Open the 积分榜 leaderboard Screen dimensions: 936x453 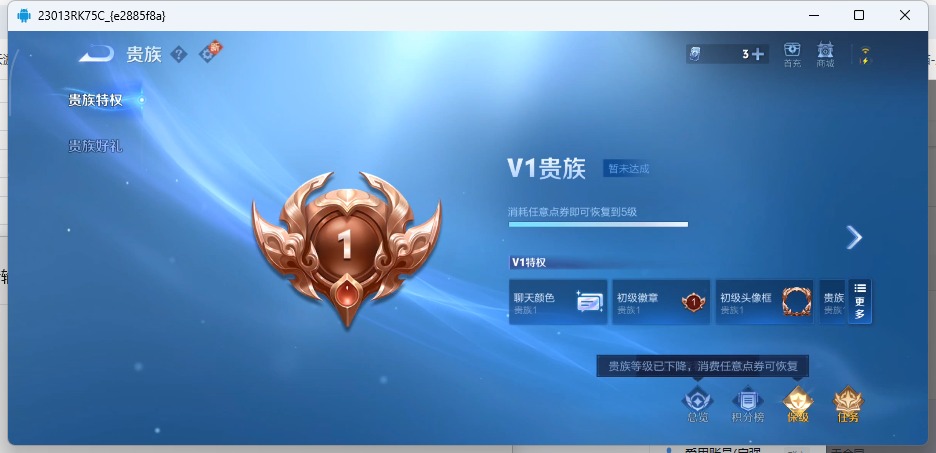tap(747, 405)
